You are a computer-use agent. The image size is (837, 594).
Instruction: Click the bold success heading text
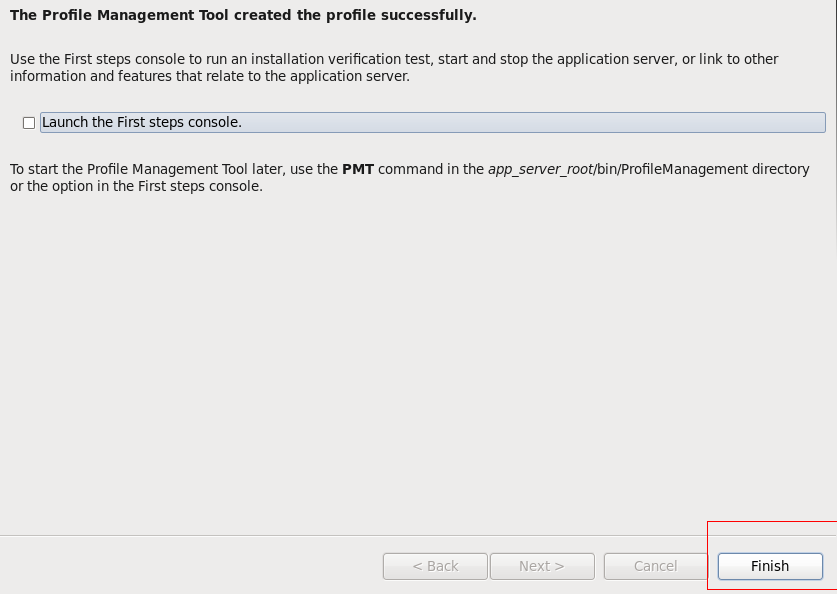(x=243, y=15)
